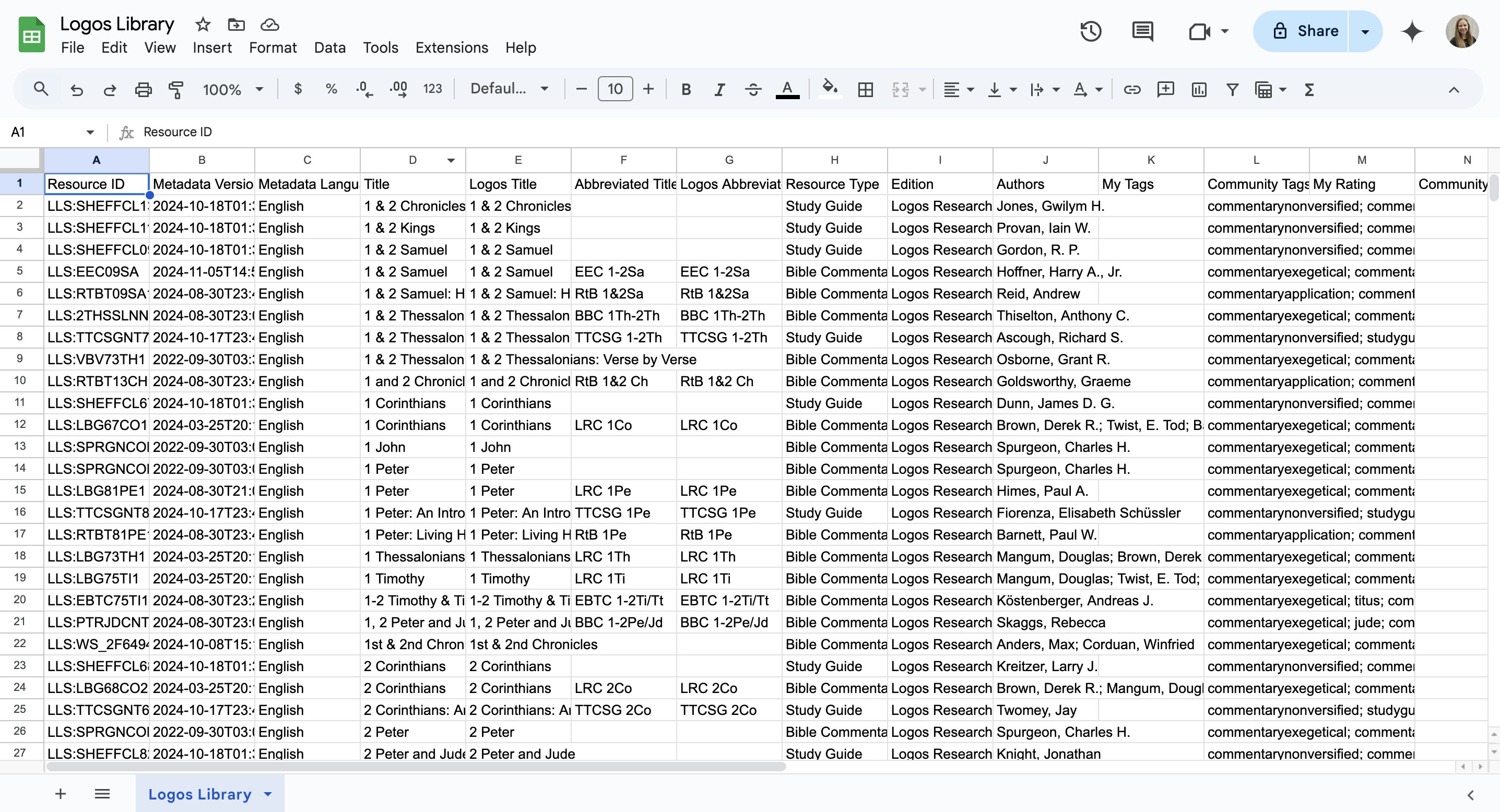Go to Sheets home via the green logo
This screenshot has height=812, width=1500.
point(31,34)
